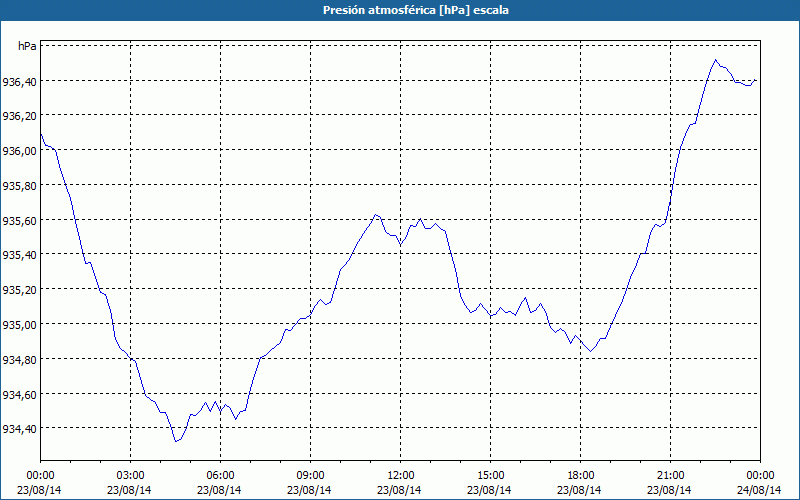Viewport: 800px width, 500px height.
Task: Click the midday curve peak near 11:10
Action: tap(376, 214)
